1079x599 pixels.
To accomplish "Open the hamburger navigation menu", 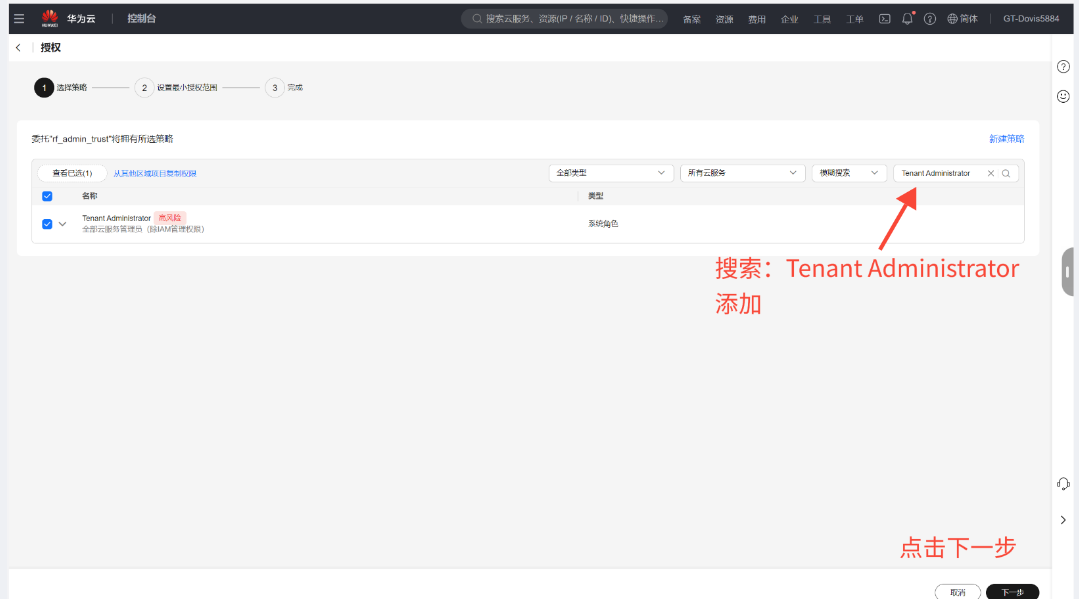I will click(18, 18).
